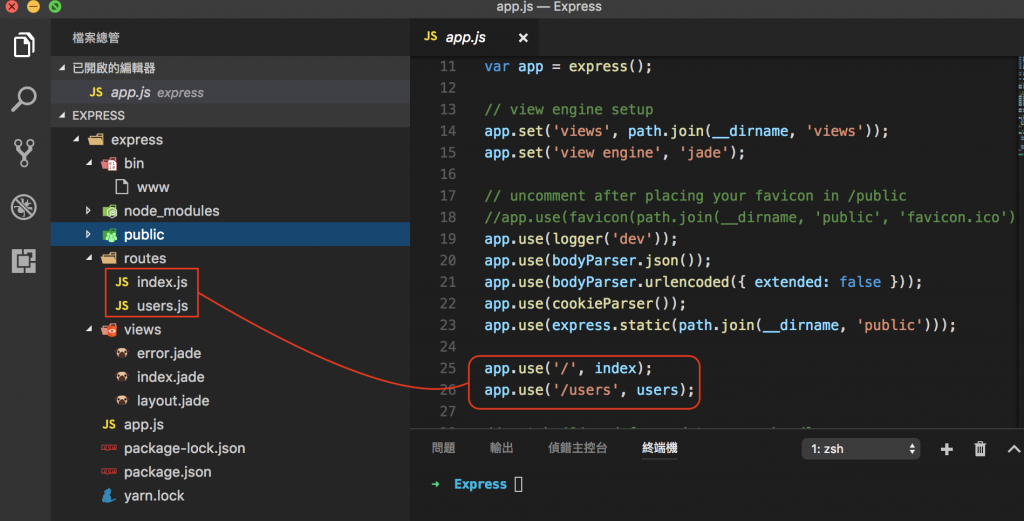Collapse the express folder arrow
1024x521 pixels.
coord(76,139)
